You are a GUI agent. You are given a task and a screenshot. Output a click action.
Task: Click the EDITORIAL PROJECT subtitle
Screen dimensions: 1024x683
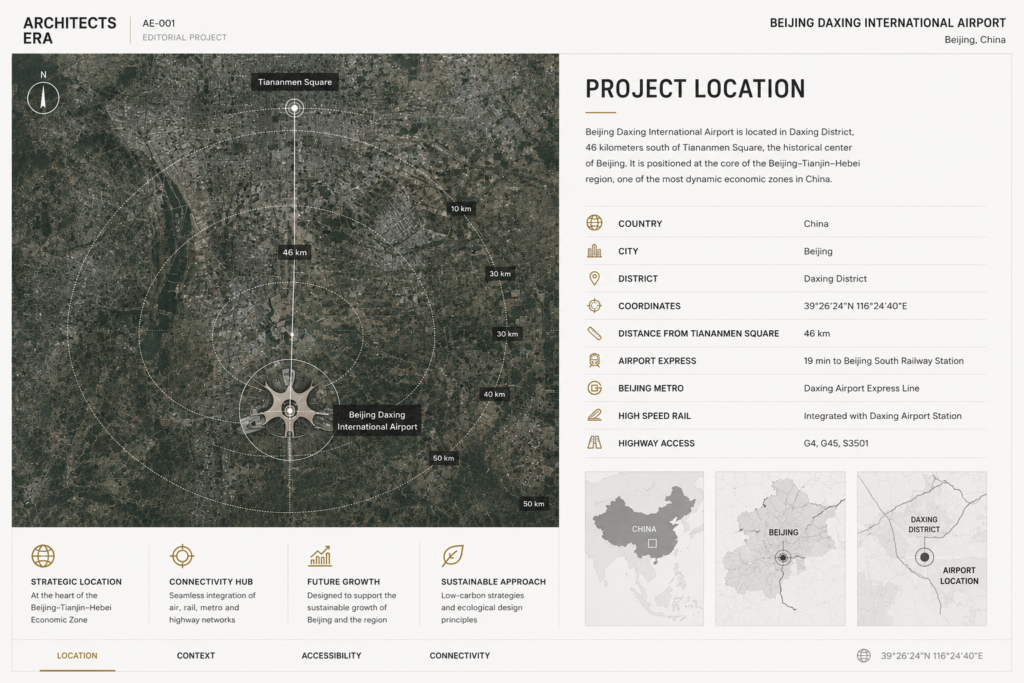coord(185,37)
